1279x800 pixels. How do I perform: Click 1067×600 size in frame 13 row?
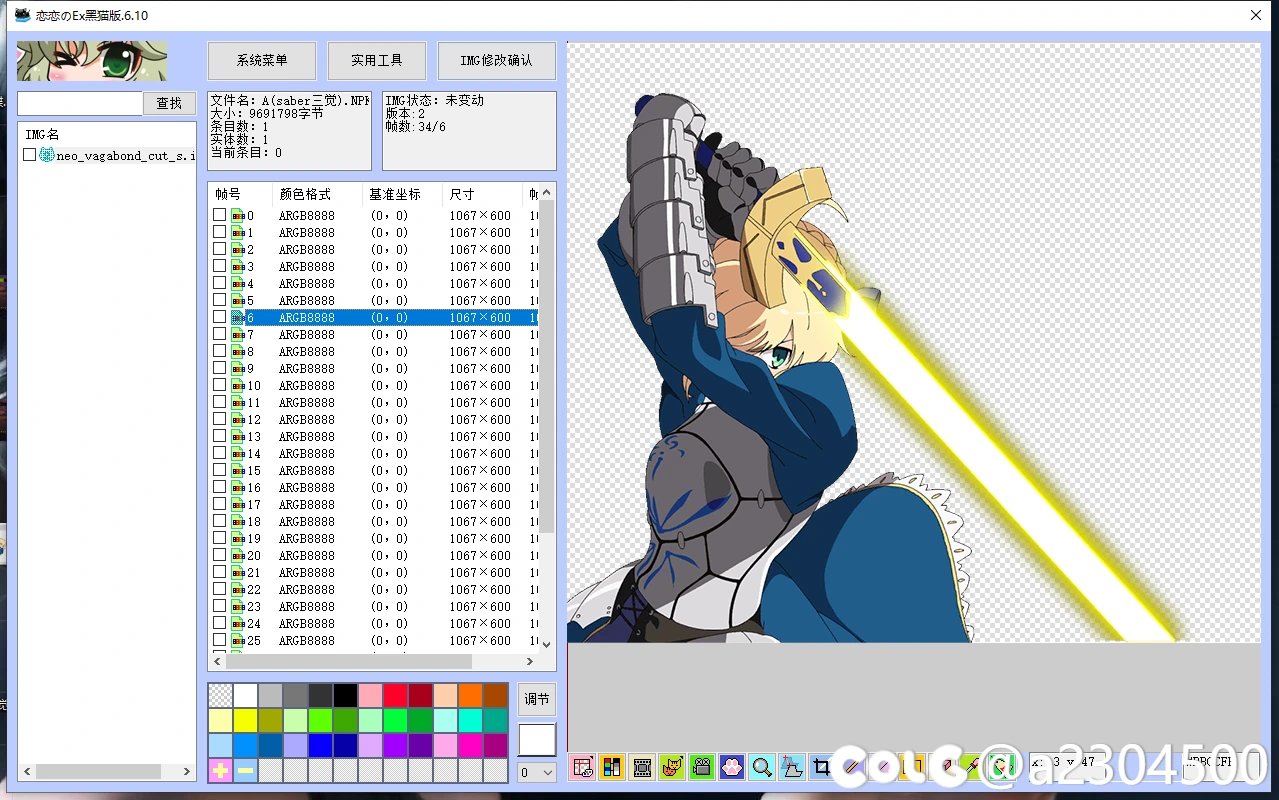[480, 437]
